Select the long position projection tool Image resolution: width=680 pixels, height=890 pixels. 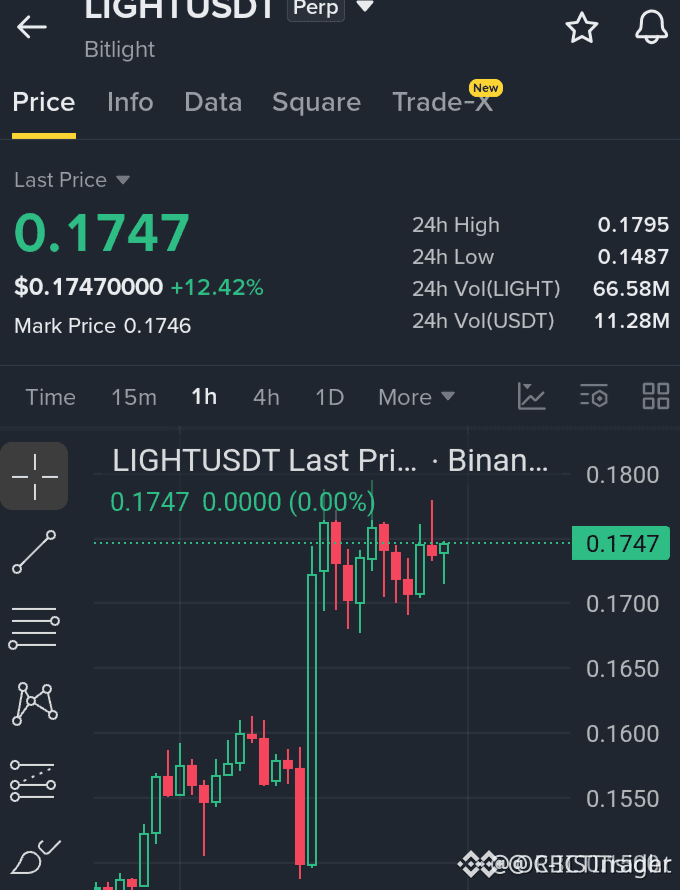pos(33,781)
